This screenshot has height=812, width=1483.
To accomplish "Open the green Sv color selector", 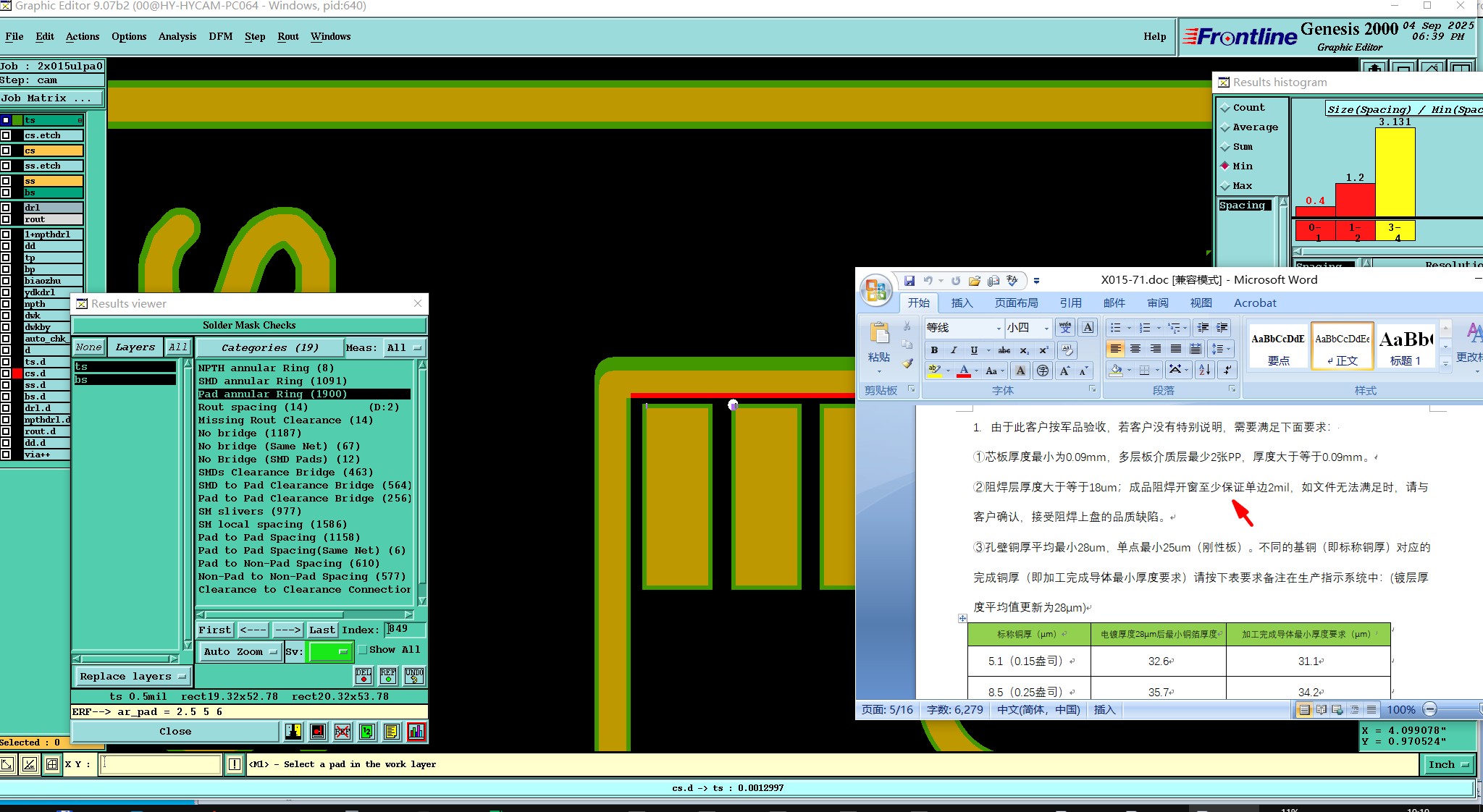I will (329, 651).
